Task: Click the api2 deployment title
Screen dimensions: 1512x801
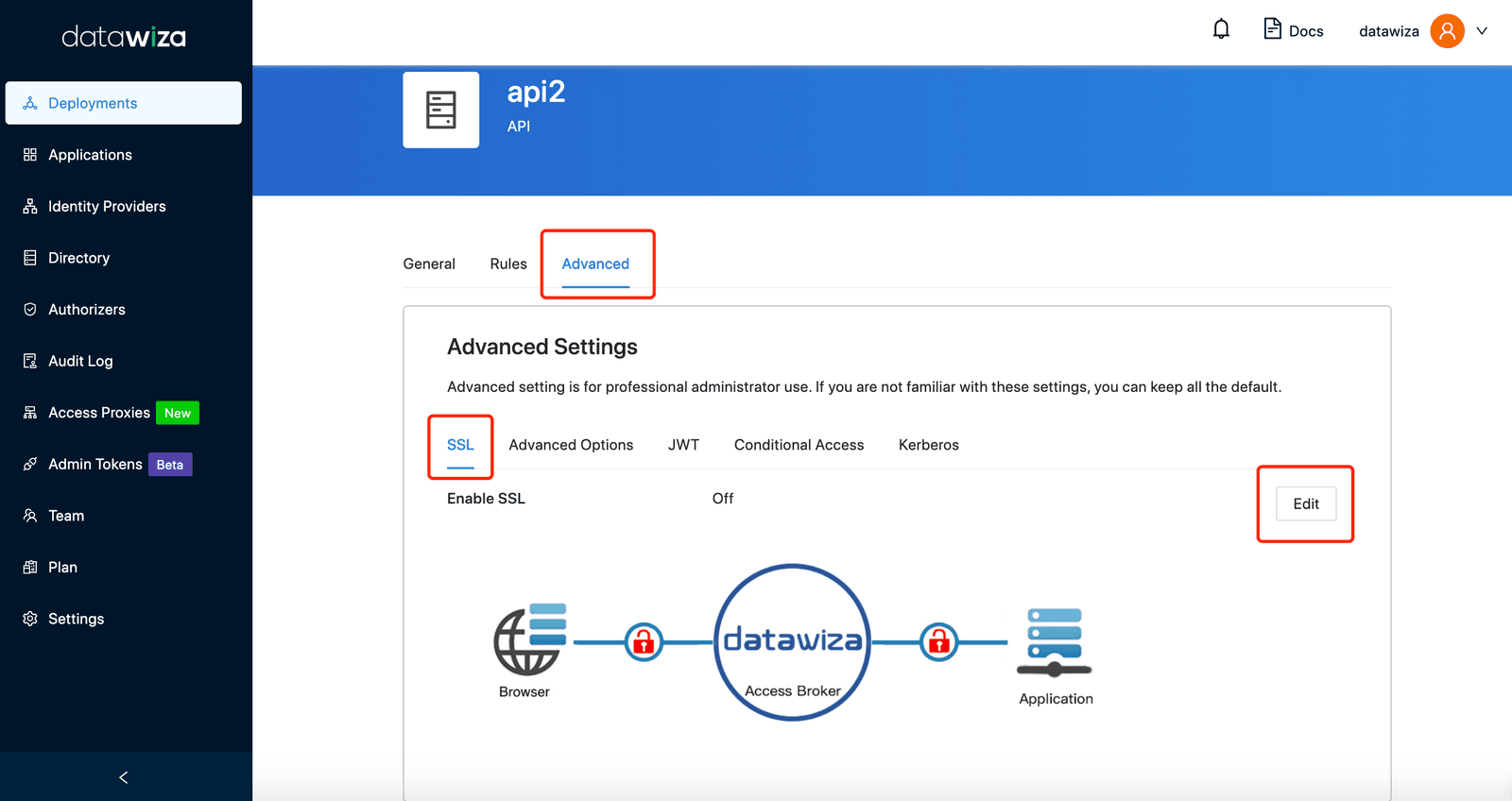Action: click(536, 92)
